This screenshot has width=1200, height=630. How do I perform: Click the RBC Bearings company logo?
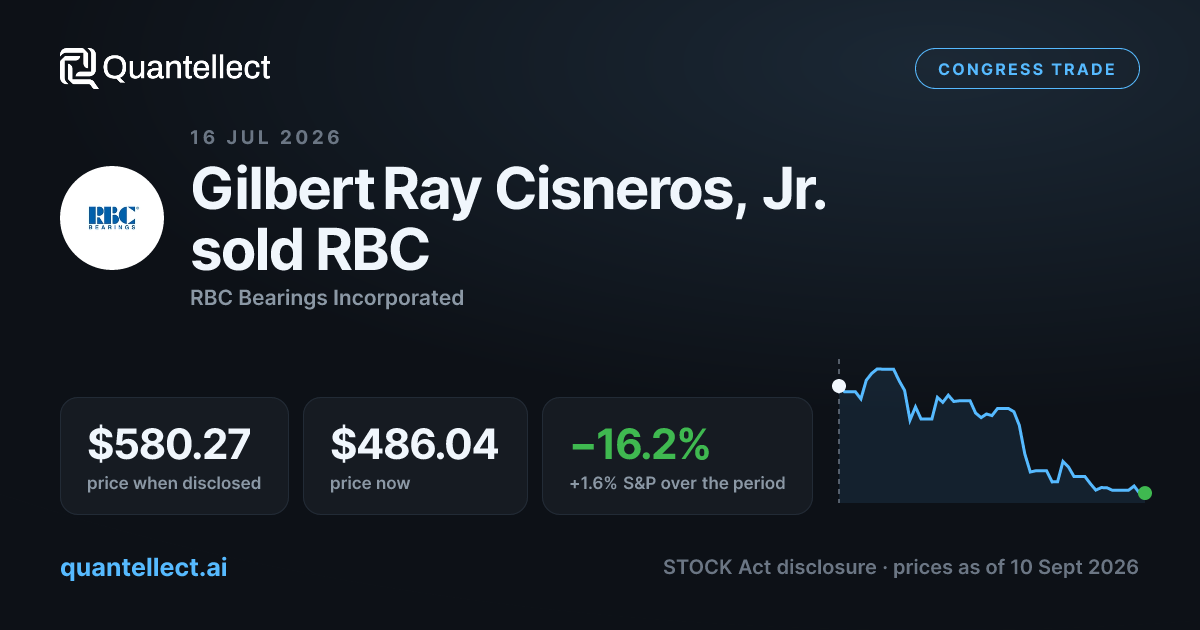point(112,218)
